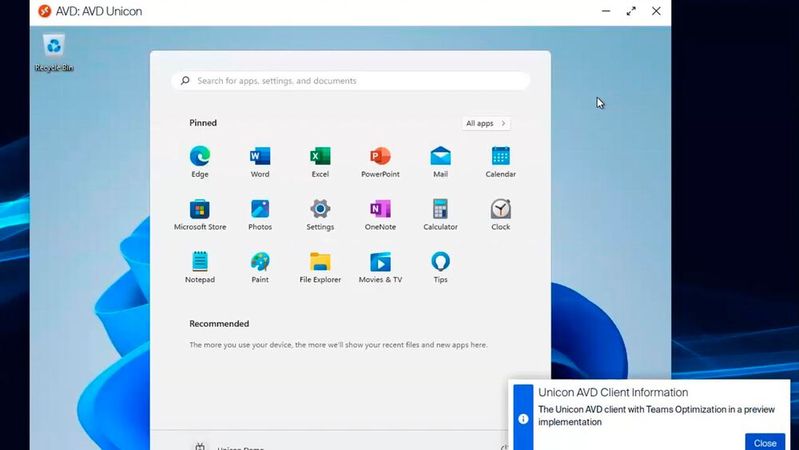Minimize the AVD Unicon window

click(x=606, y=11)
